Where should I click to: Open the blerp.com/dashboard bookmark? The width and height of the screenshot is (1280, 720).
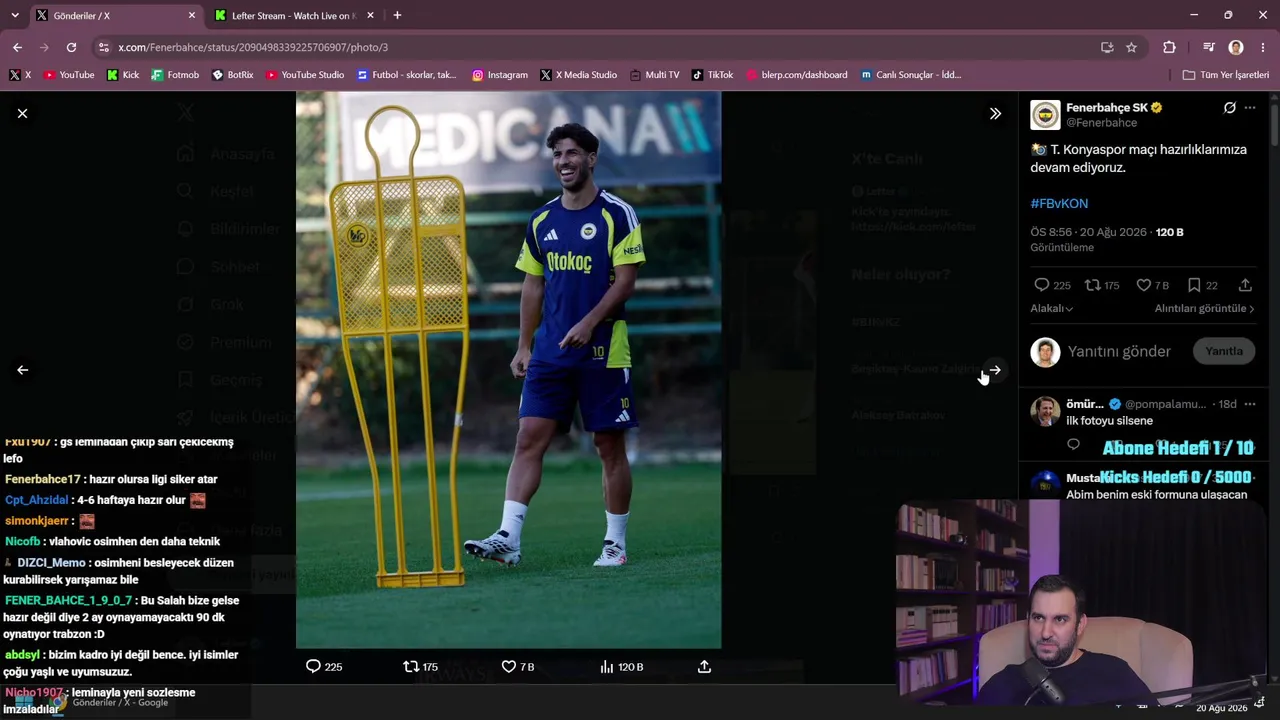(795, 75)
